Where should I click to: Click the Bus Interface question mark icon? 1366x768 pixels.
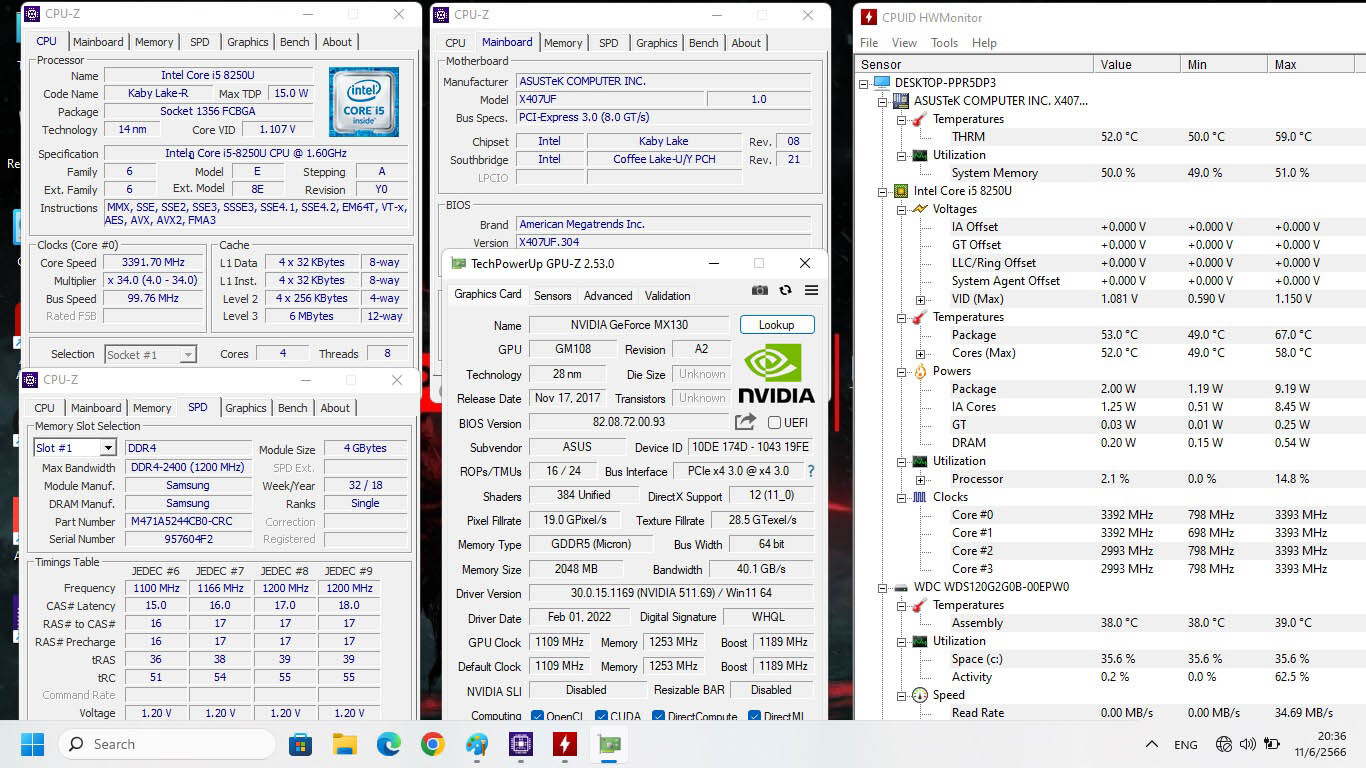[x=811, y=471]
